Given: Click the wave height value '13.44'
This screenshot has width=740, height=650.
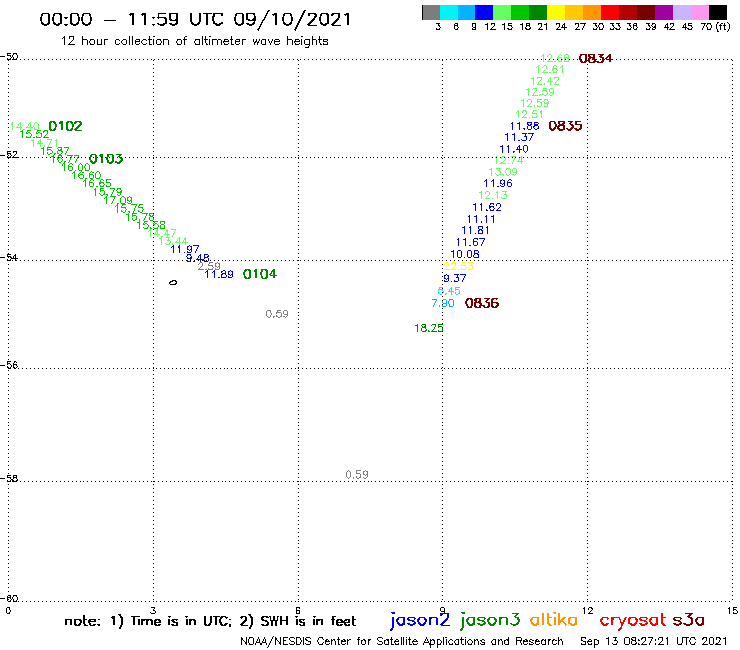Looking at the screenshot, I should [173, 241].
